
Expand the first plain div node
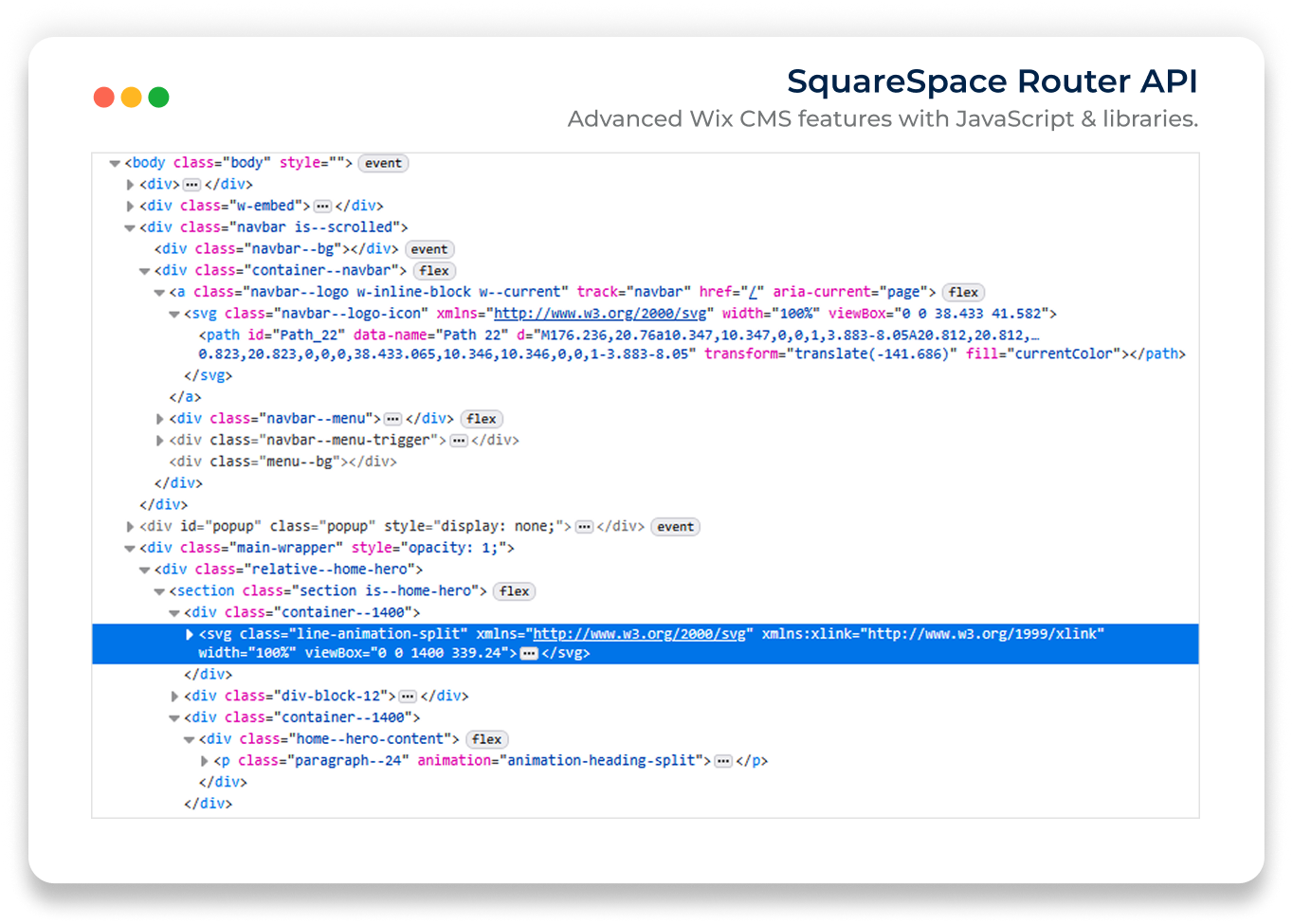[130, 185]
